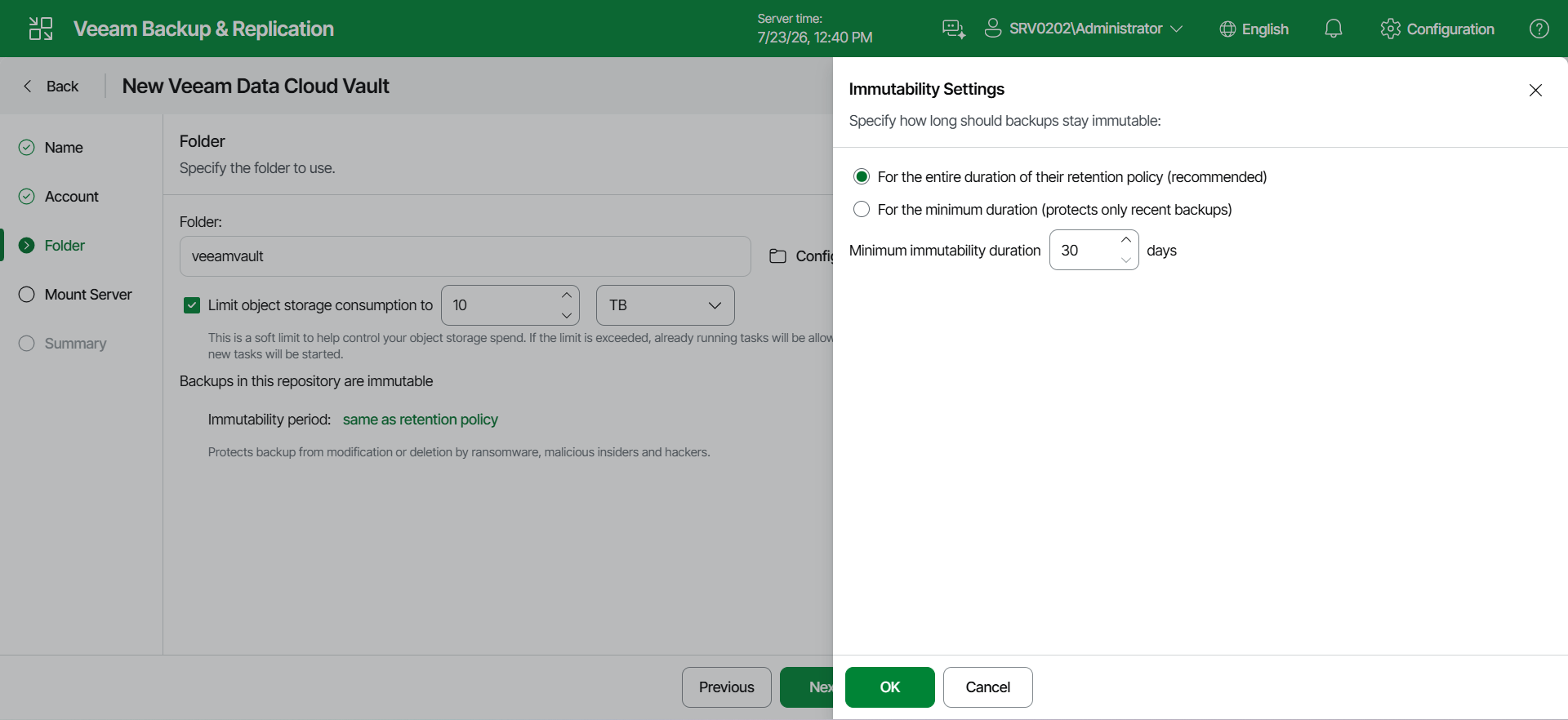Open the Veeam main menu grid icon

41,29
